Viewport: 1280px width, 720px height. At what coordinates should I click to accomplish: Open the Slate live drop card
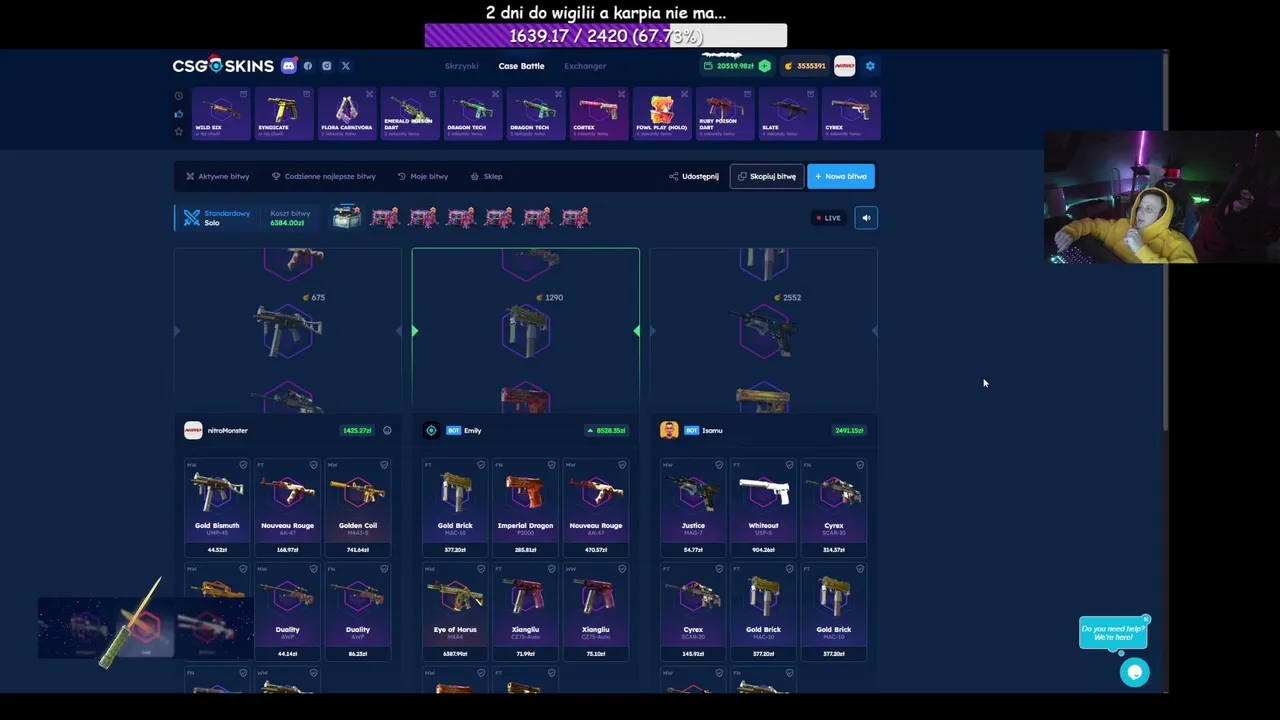(x=787, y=113)
